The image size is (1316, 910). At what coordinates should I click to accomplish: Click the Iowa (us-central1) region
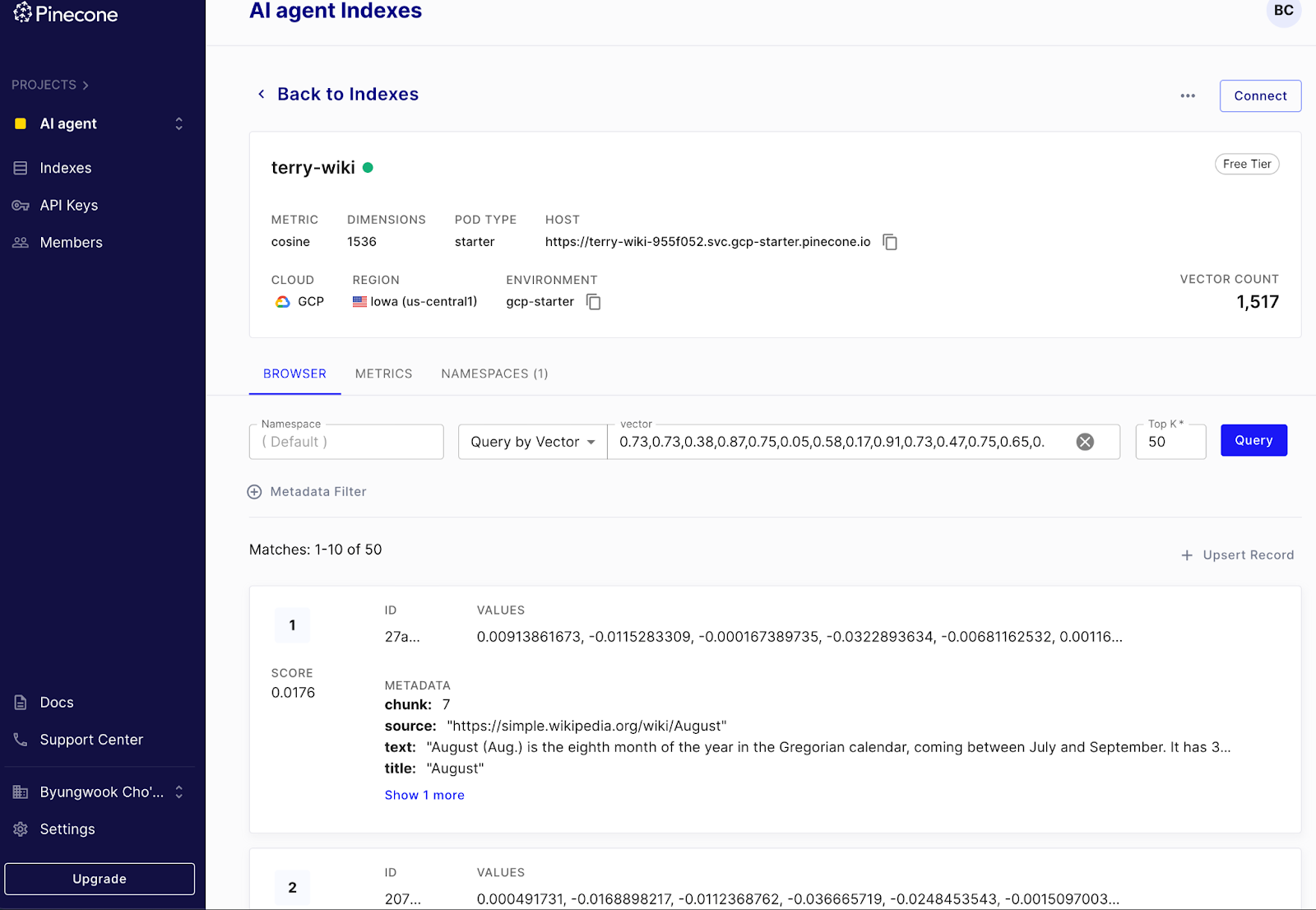(415, 302)
